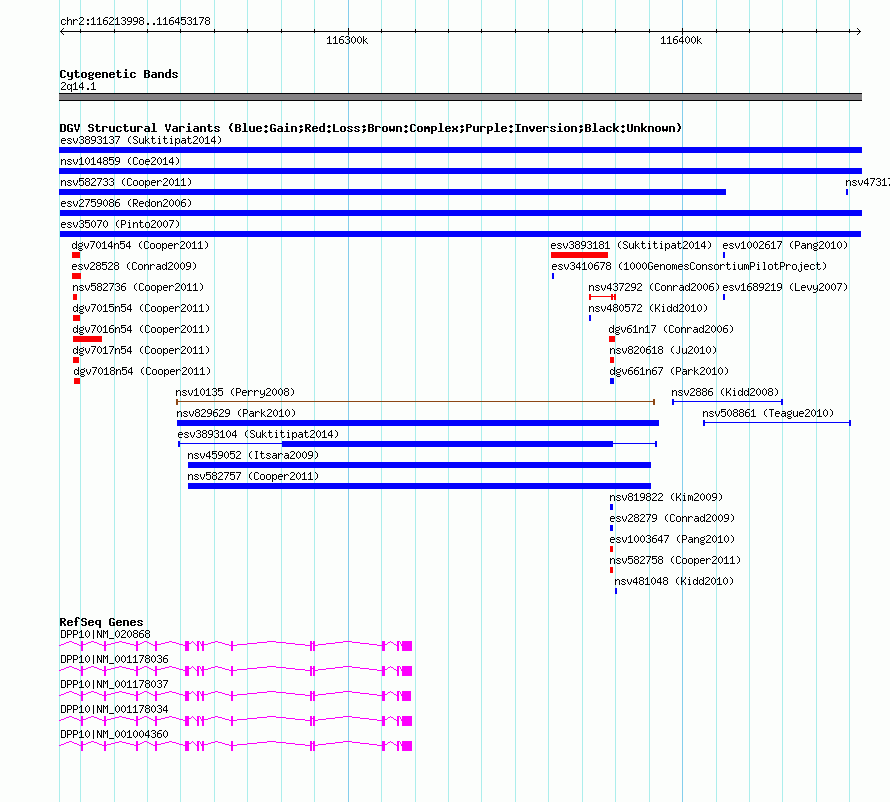Click DPP10|NM_001178034 transcript label
The image size is (890, 802).
(x=114, y=709)
